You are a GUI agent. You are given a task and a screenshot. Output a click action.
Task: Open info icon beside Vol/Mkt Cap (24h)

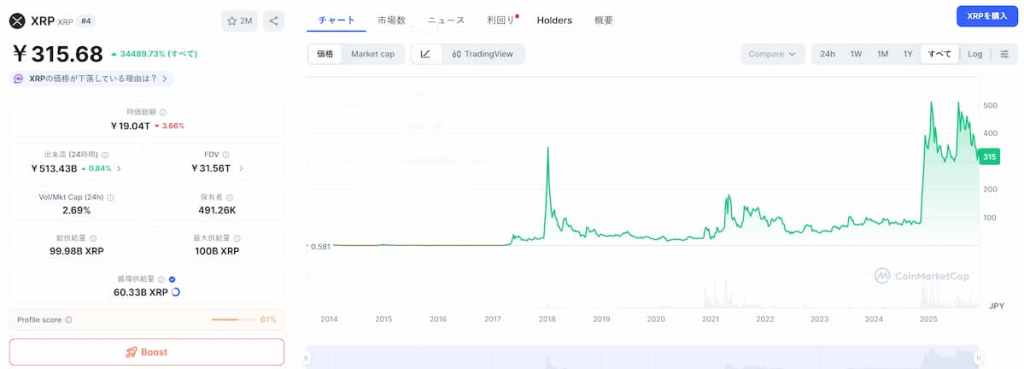click(x=110, y=197)
